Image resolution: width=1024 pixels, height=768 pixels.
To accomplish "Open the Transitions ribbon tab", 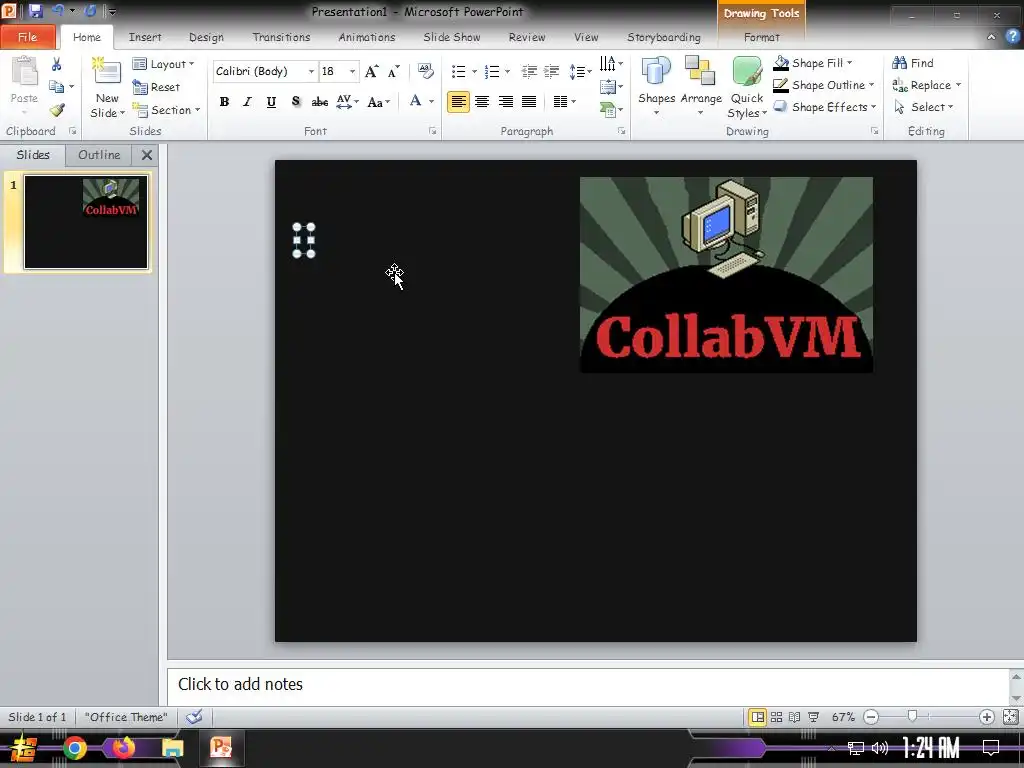I will click(281, 37).
